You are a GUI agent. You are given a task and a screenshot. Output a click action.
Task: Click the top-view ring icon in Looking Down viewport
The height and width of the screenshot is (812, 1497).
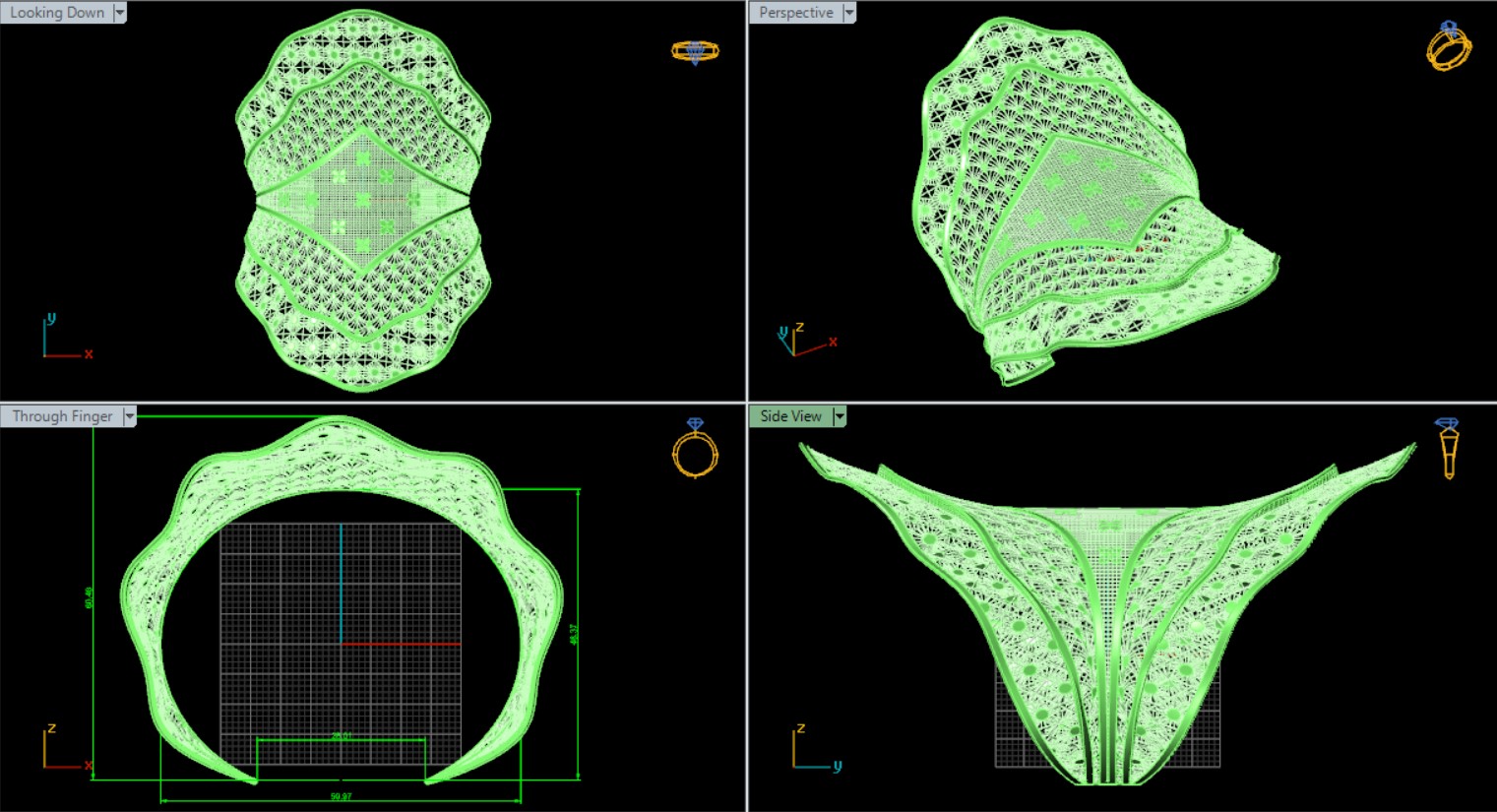(x=695, y=51)
